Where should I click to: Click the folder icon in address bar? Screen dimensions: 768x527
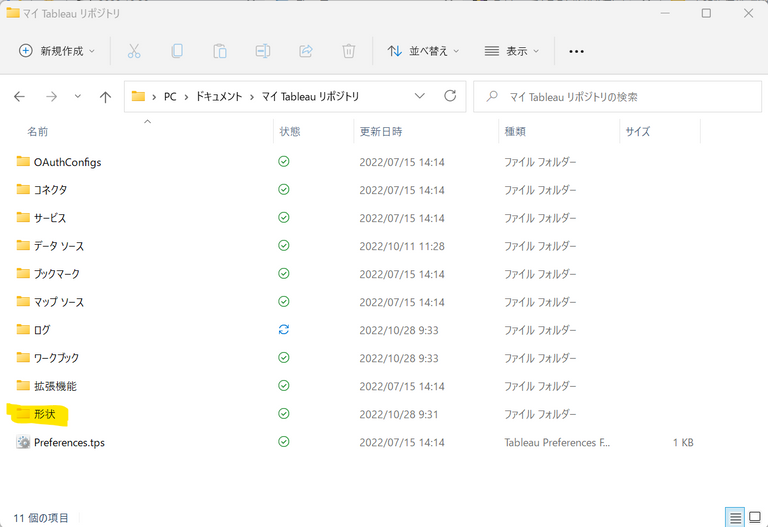click(x=139, y=96)
